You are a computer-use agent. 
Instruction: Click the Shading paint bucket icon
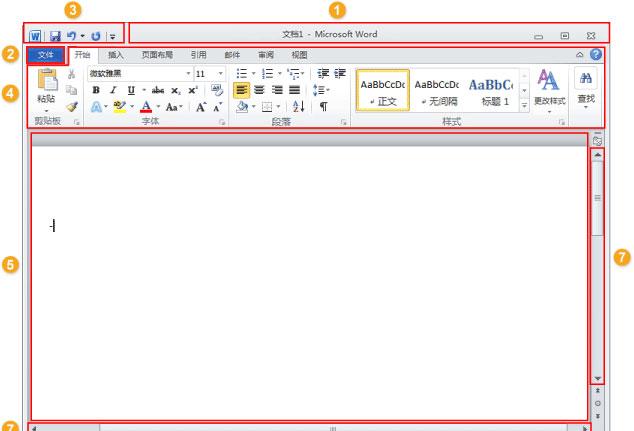[x=242, y=107]
